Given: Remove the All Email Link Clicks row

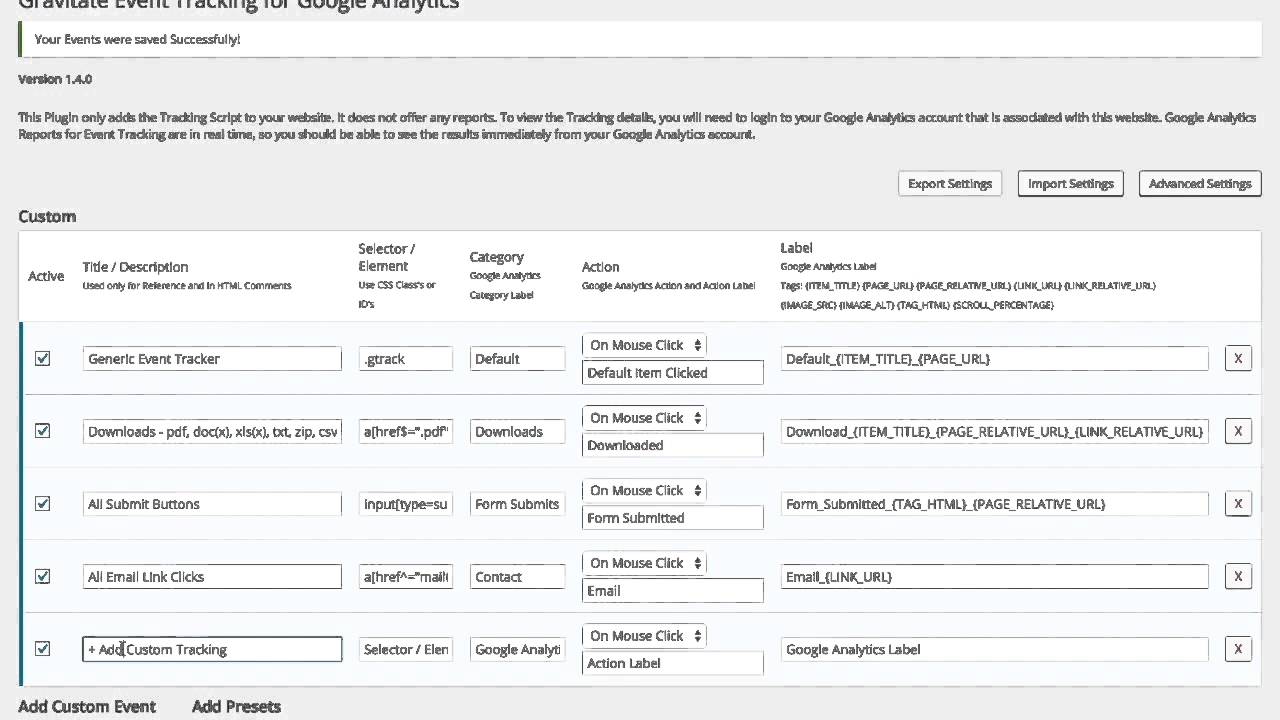Looking at the screenshot, I should (x=1238, y=576).
